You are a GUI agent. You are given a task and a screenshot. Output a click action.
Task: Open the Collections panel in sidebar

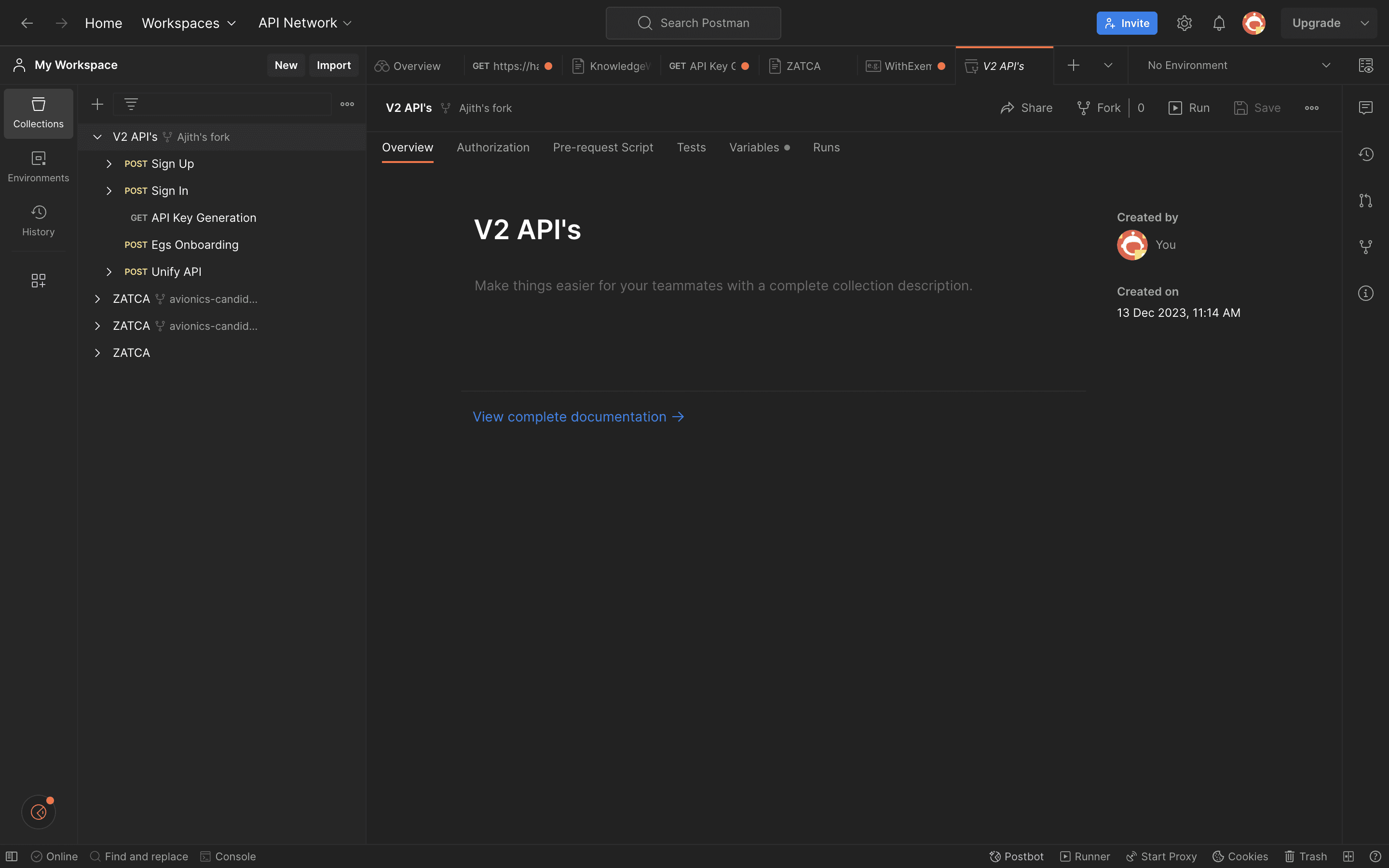38,113
